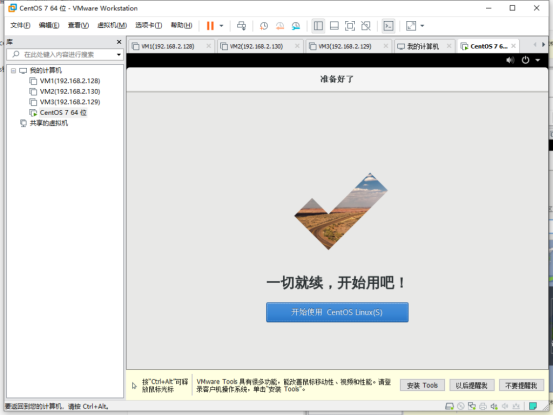
Task: Click the teal message log icon
Action: [x=533, y=406]
